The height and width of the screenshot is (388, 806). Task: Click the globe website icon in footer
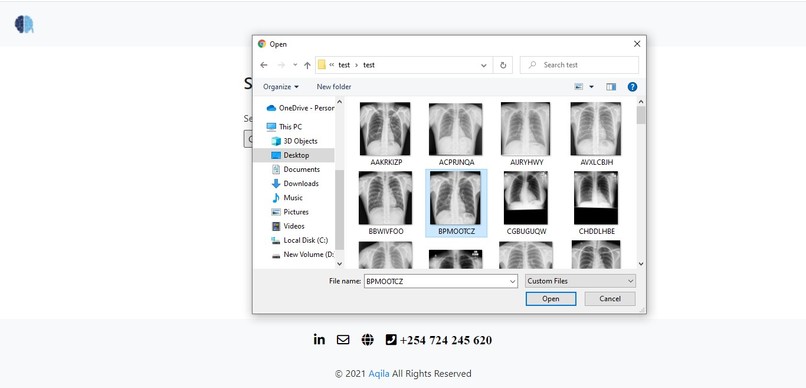pos(367,340)
